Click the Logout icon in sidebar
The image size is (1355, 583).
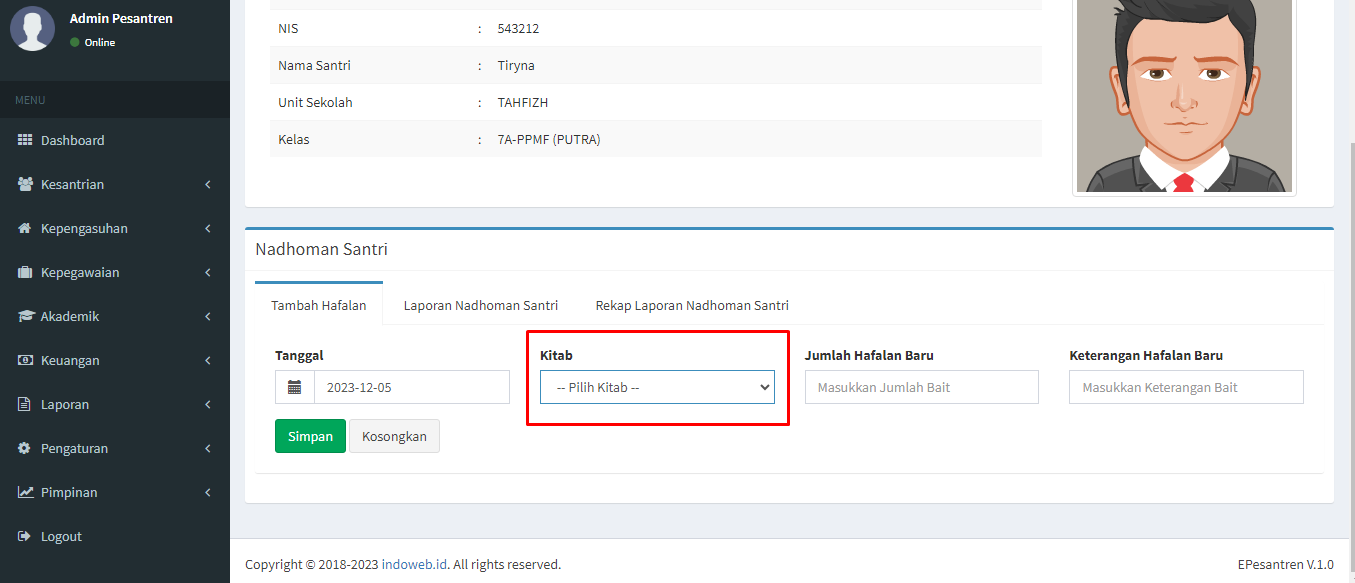coord(25,537)
